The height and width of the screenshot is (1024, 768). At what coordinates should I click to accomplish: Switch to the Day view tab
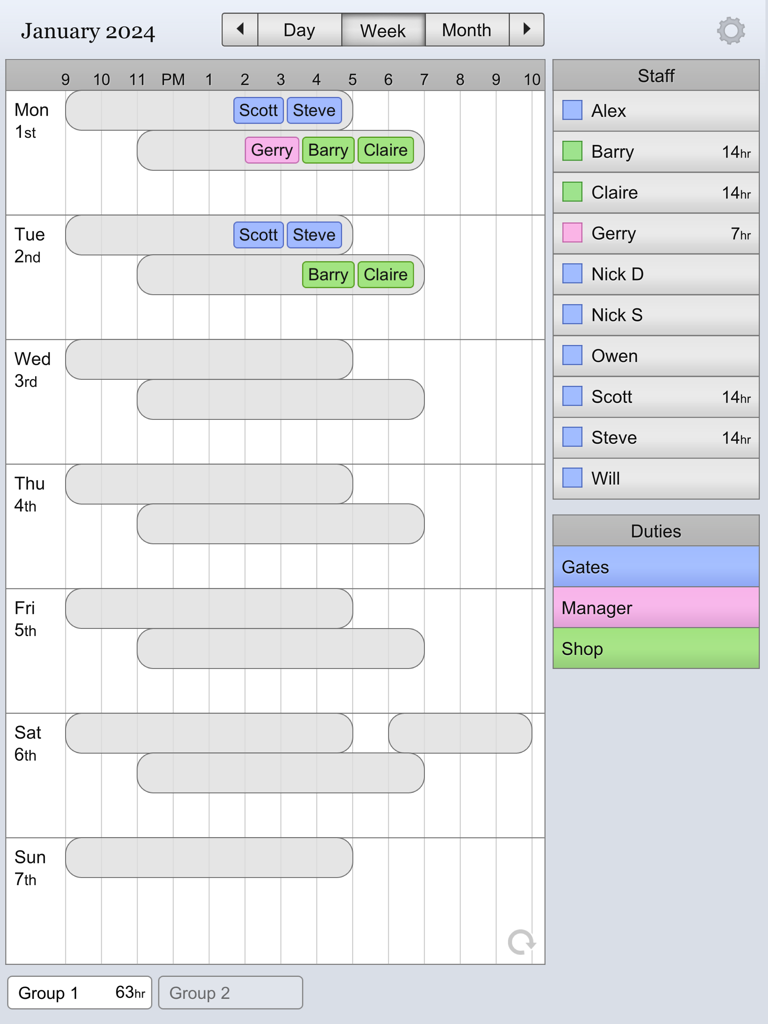point(299,30)
